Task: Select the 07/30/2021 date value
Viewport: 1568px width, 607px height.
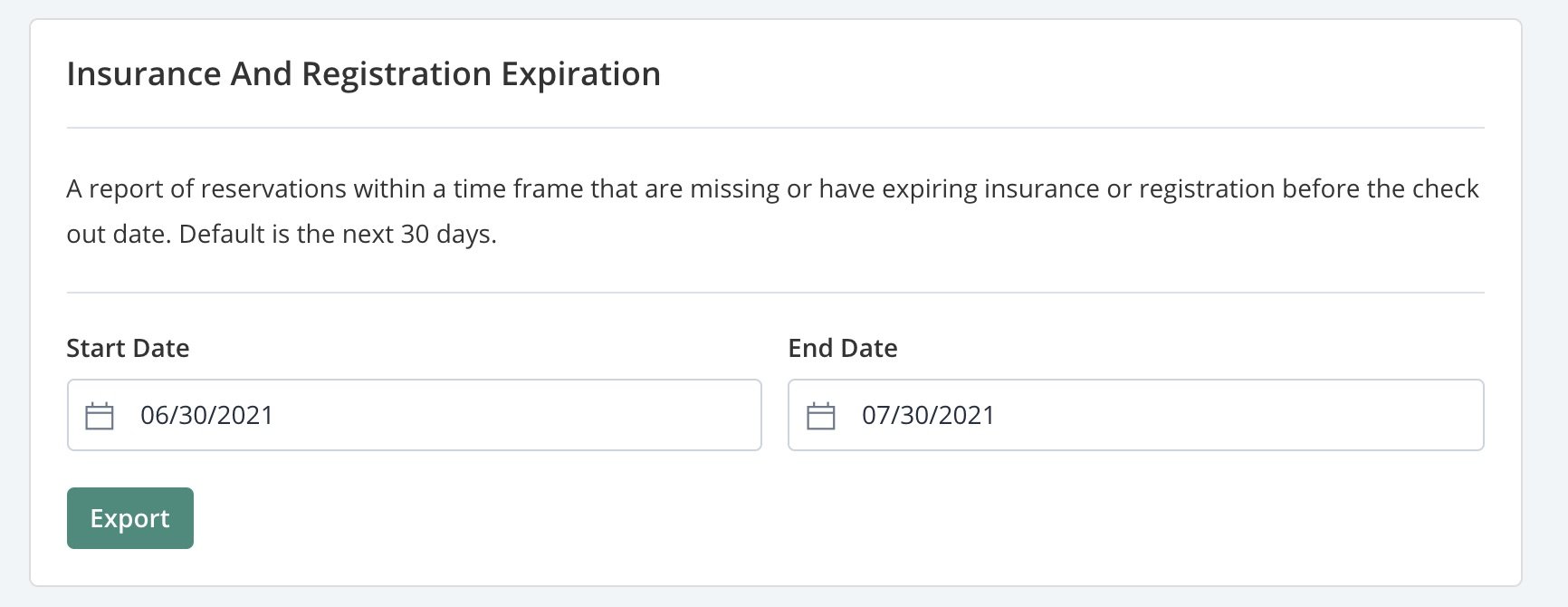Action: tap(928, 415)
